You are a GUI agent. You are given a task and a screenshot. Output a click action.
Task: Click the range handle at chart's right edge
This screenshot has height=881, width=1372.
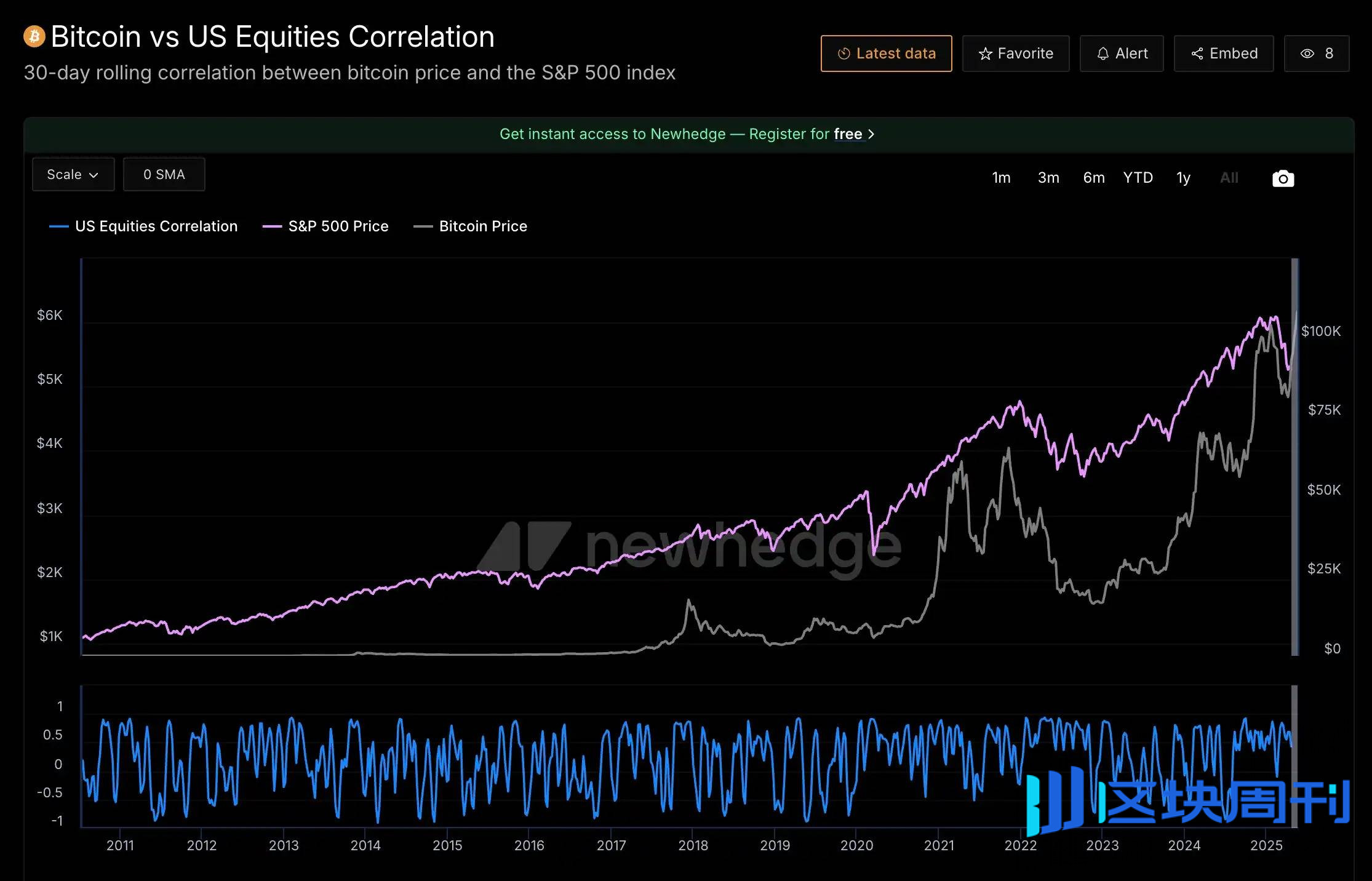(1294, 456)
